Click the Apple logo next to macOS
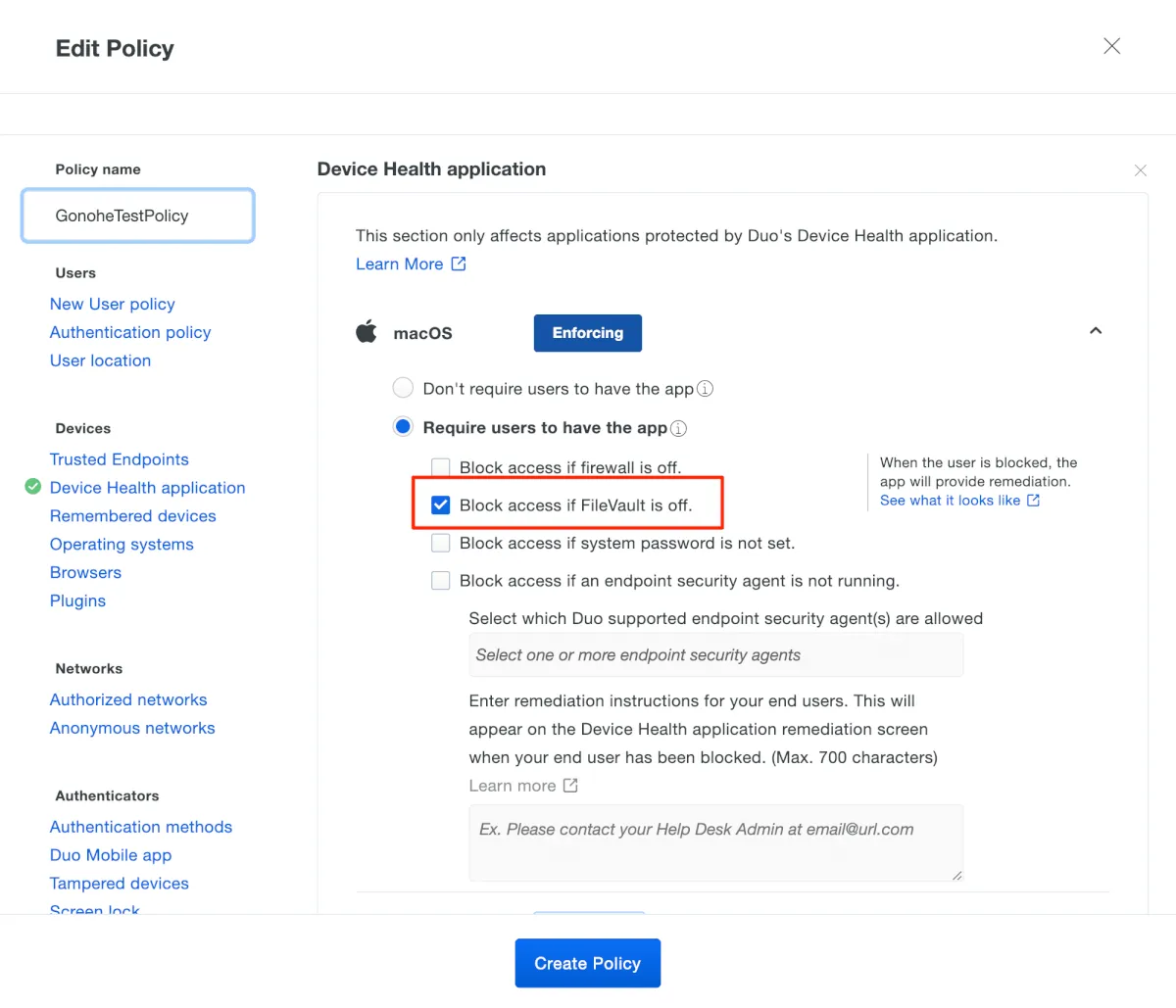 (367, 332)
